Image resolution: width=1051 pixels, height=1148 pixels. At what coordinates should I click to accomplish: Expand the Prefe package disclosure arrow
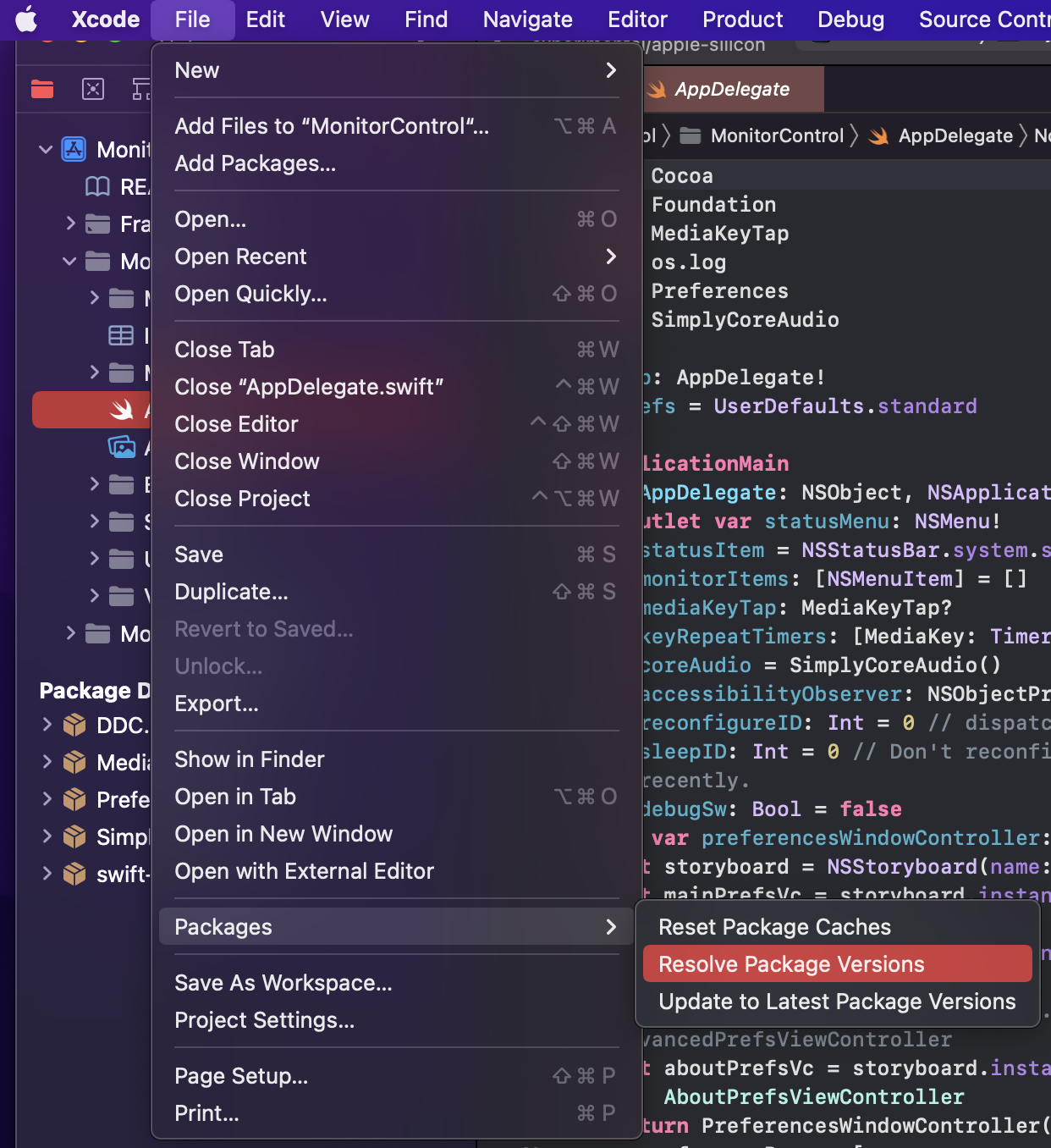pos(47,799)
